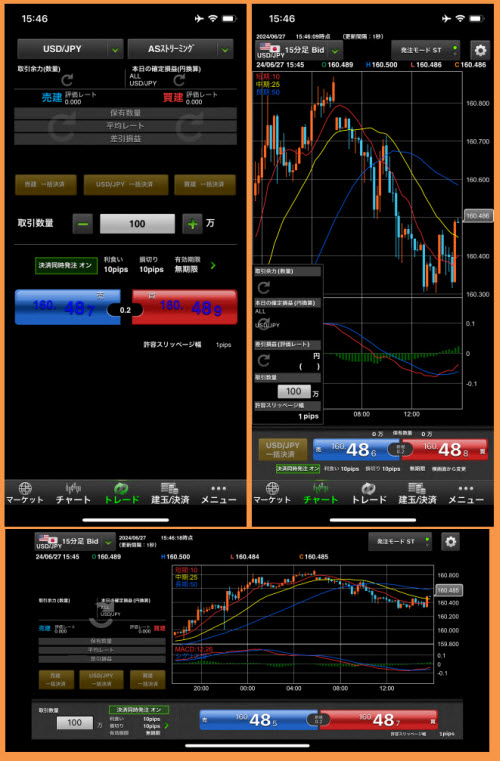Refresh 本日の確定損益 on trade screen
Viewport: 500px width, 761px height.
click(179, 80)
